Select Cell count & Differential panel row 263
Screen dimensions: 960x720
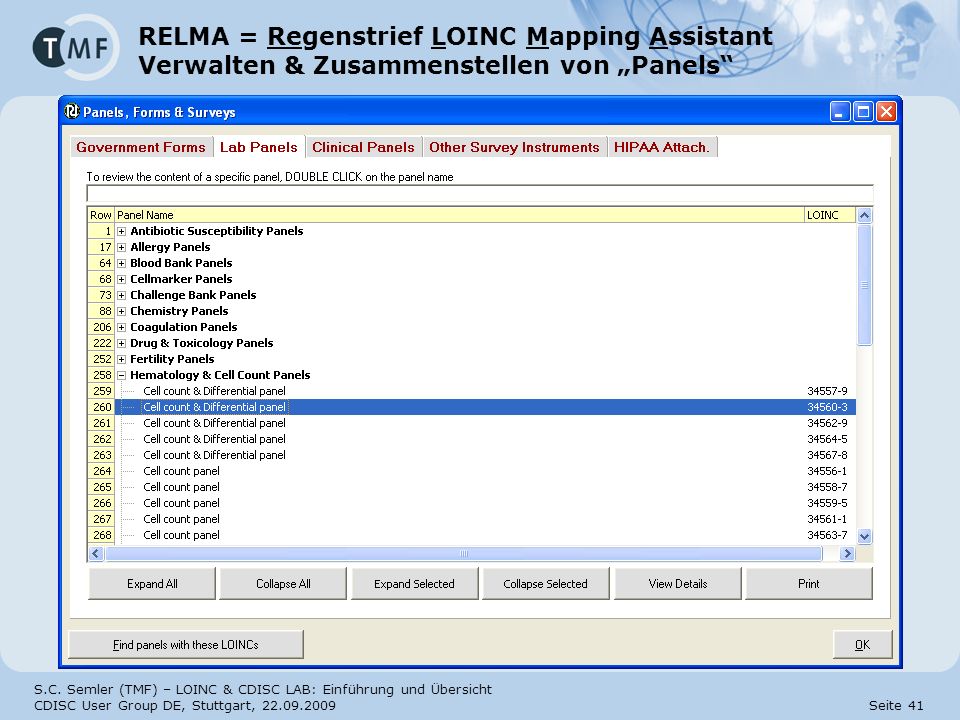(485, 455)
